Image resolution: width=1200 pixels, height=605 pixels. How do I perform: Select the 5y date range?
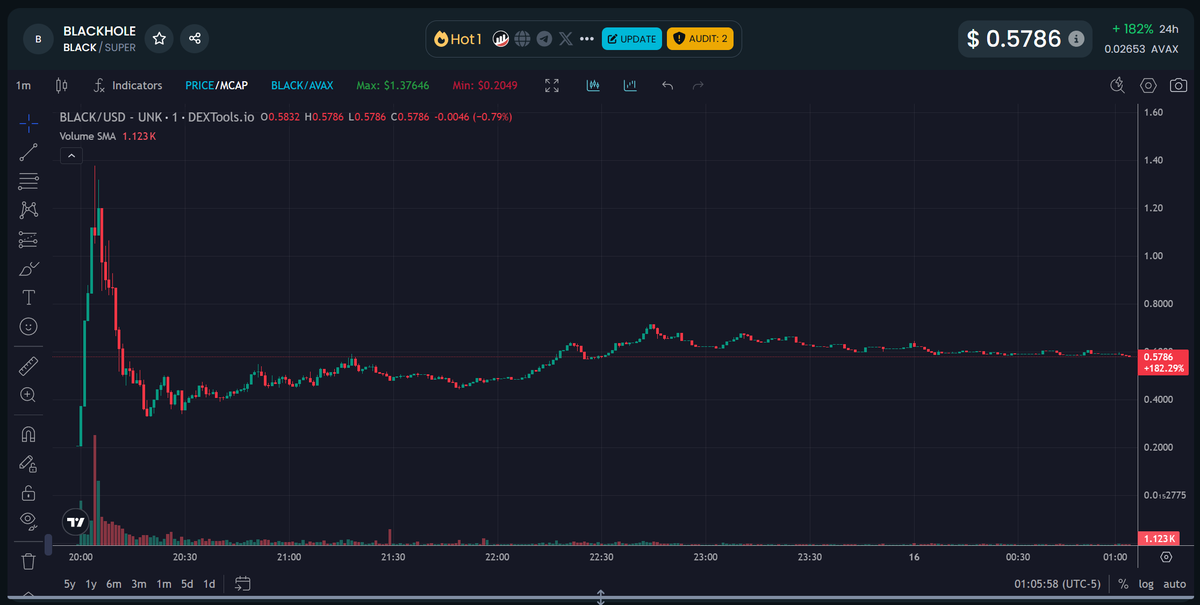point(69,584)
